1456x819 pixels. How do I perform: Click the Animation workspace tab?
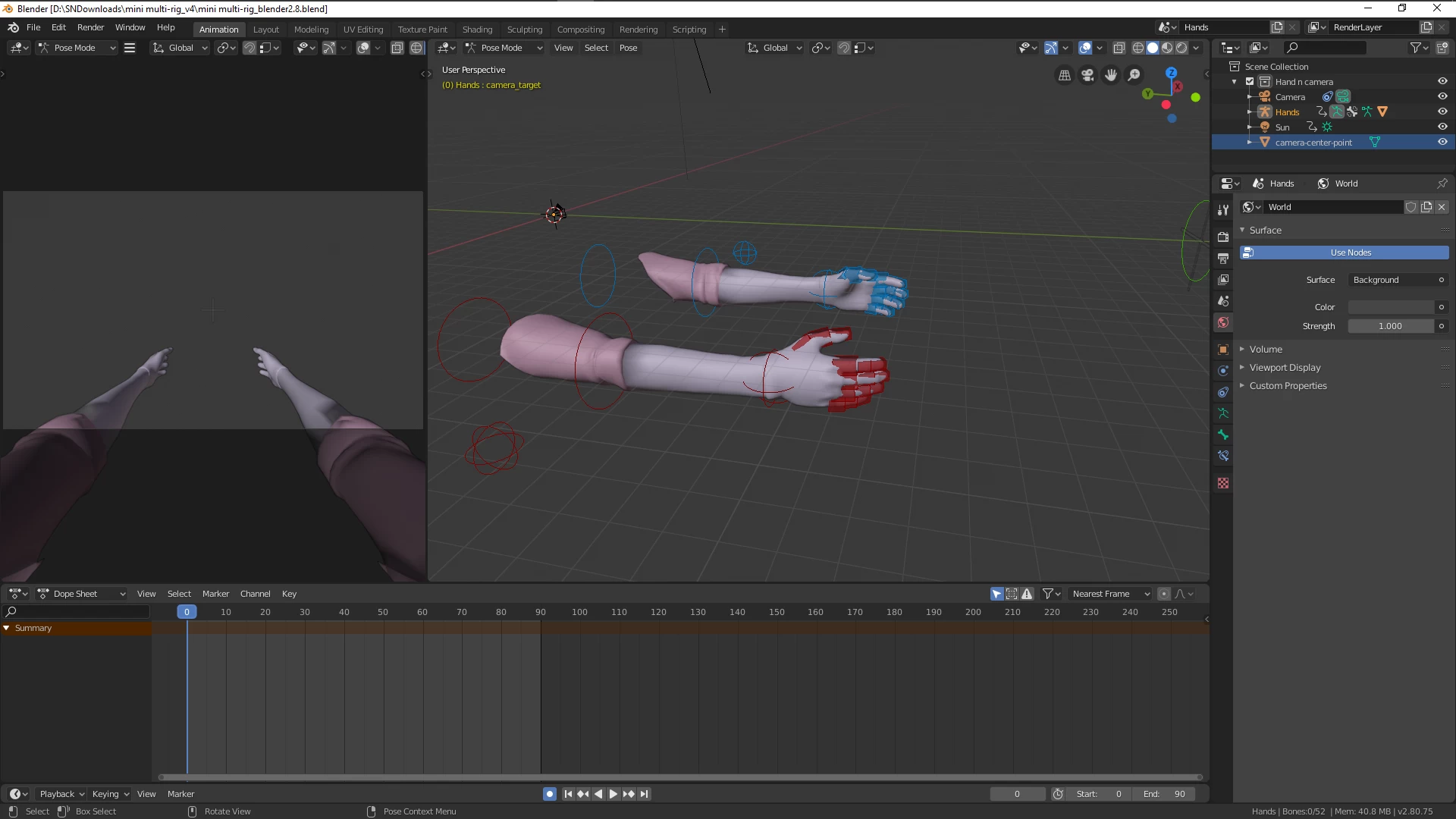click(218, 28)
